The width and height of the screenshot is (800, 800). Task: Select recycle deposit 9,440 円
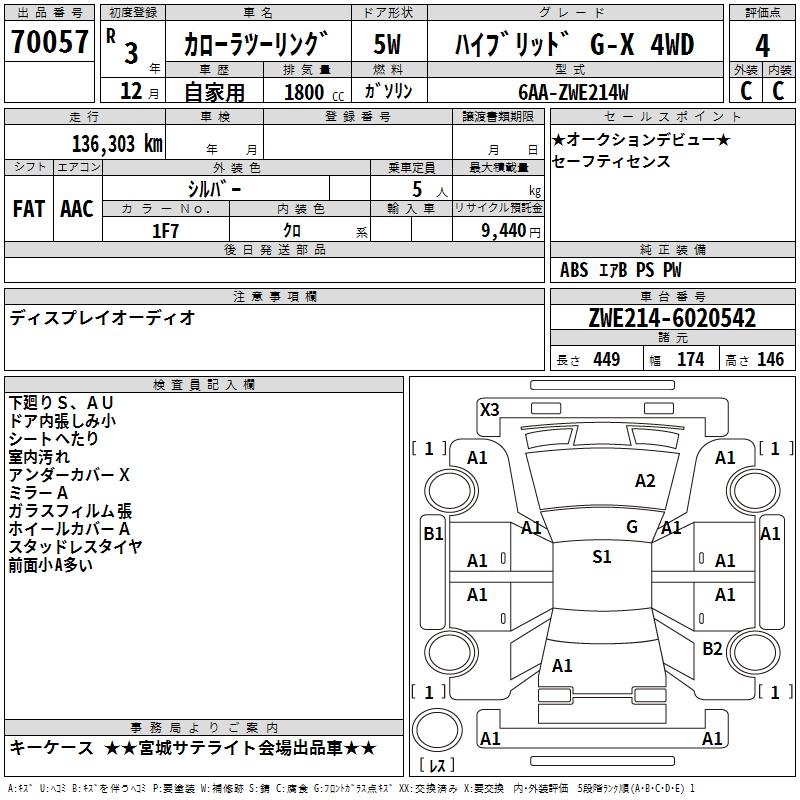(x=511, y=231)
